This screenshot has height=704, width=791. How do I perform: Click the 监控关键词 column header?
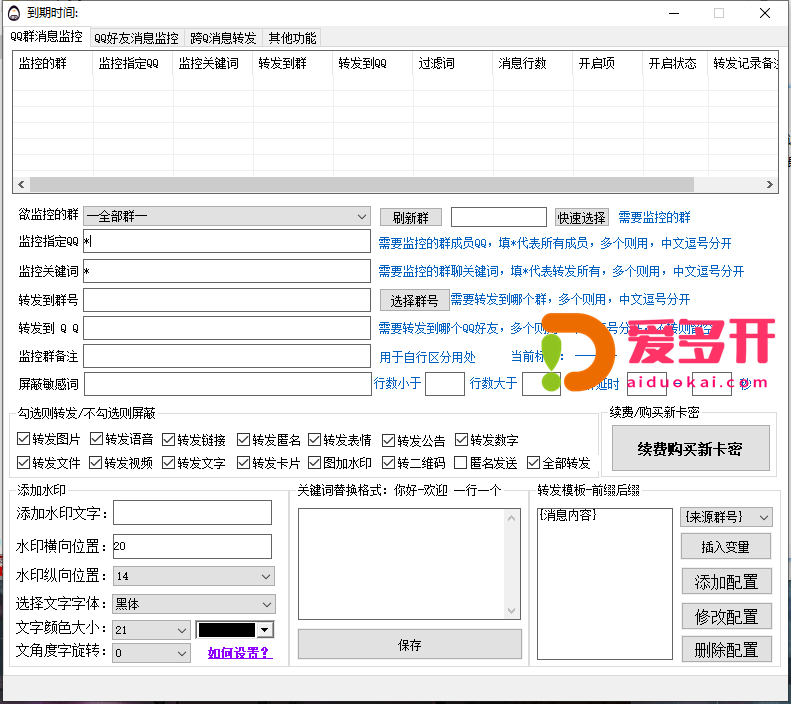(x=212, y=63)
